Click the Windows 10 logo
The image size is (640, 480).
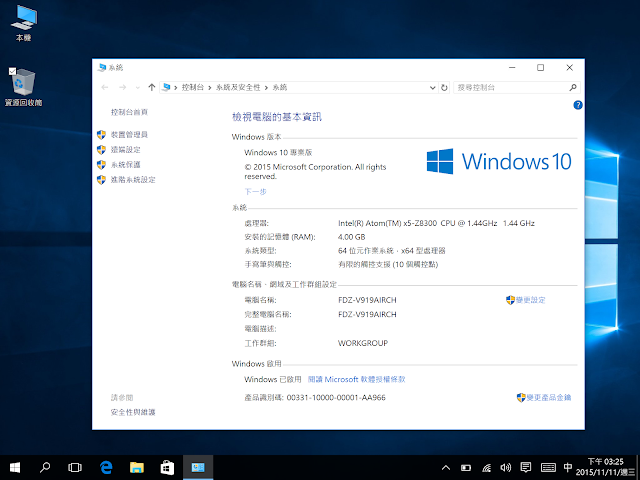[499, 161]
